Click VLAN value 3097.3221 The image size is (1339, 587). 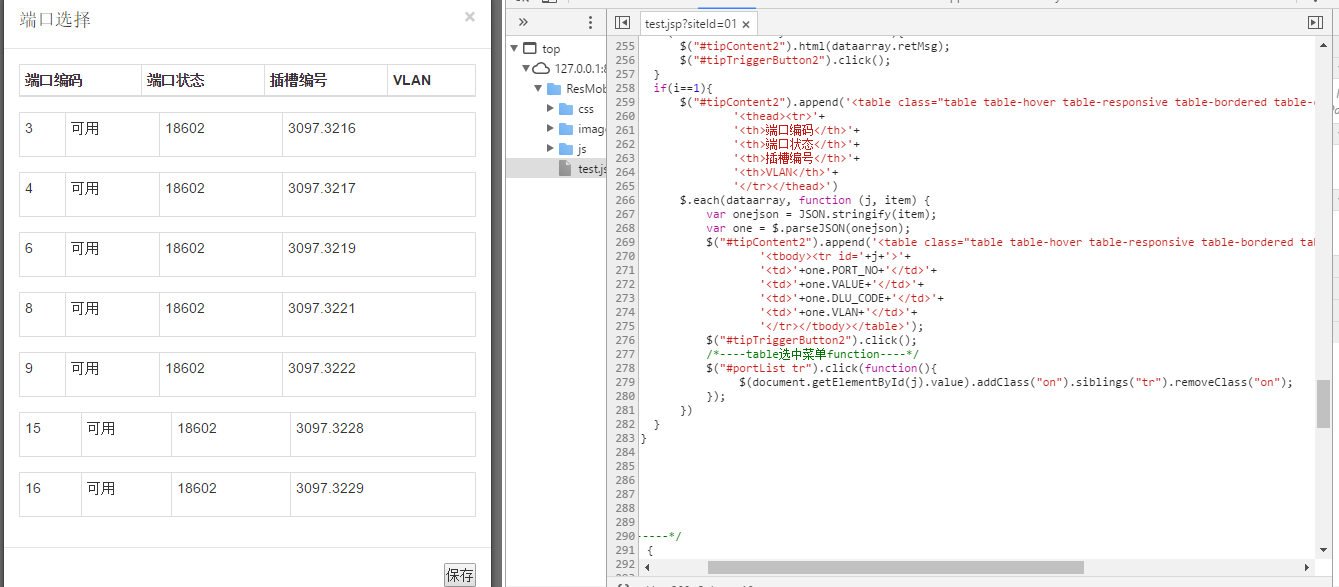322,308
